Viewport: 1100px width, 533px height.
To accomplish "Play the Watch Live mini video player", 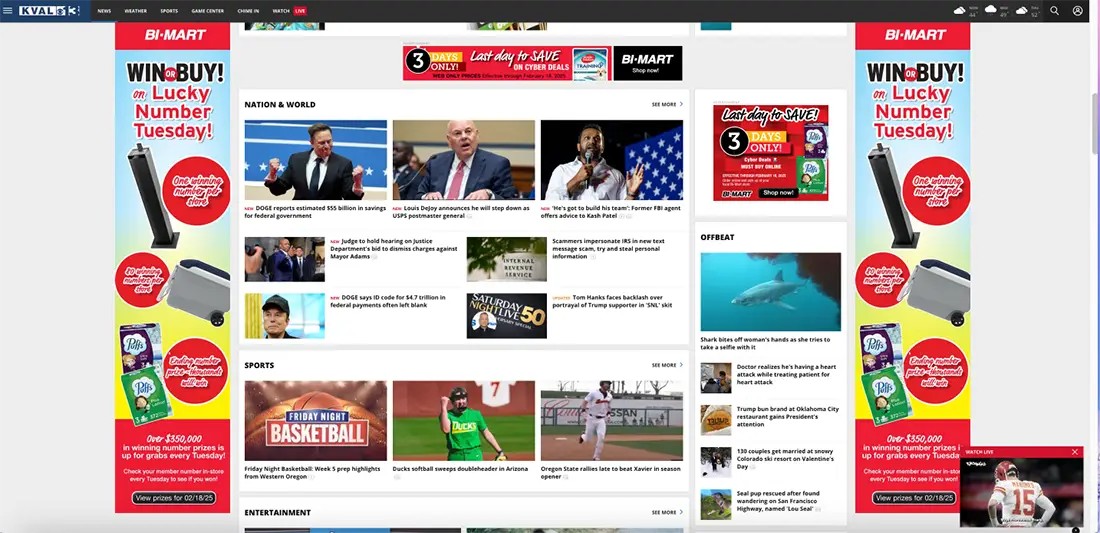I will click(1021, 492).
